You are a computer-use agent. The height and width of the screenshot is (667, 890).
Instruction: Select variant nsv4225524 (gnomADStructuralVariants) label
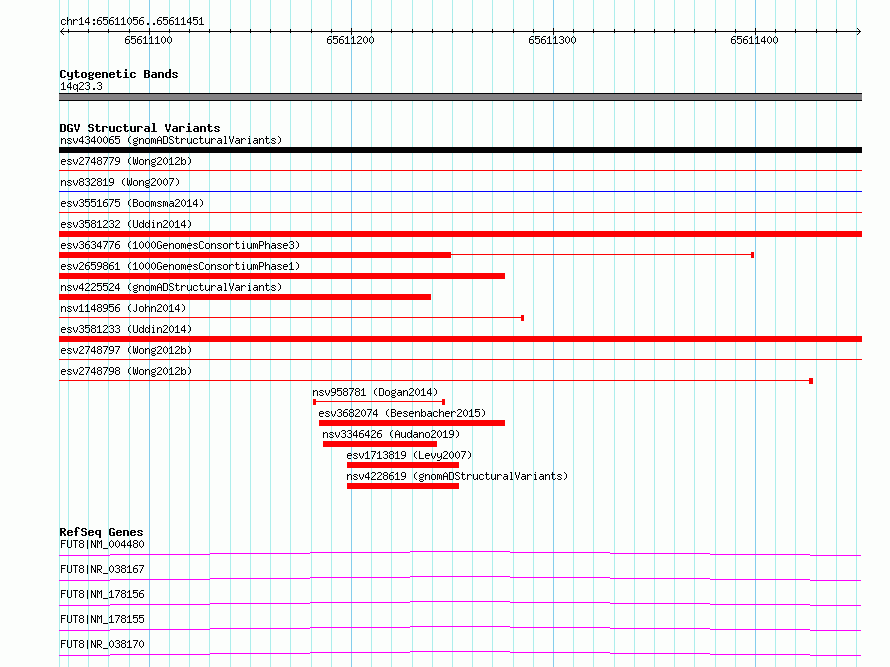click(171, 287)
